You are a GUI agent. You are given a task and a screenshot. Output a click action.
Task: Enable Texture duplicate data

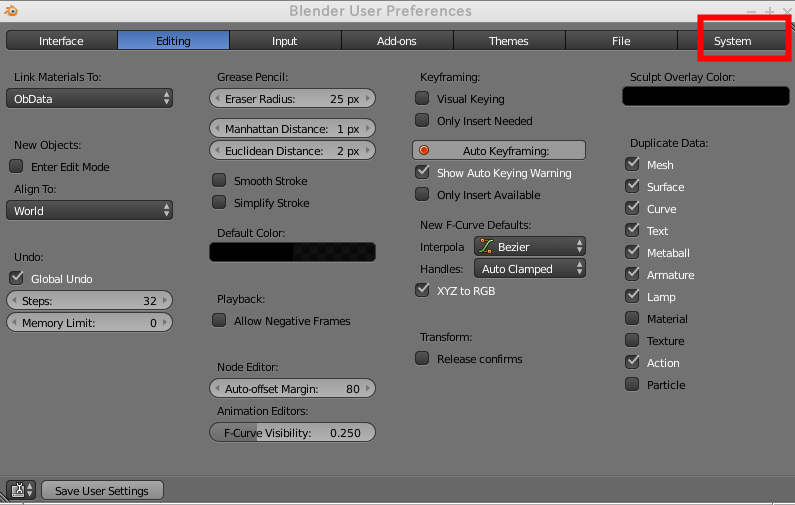pyautogui.click(x=632, y=340)
